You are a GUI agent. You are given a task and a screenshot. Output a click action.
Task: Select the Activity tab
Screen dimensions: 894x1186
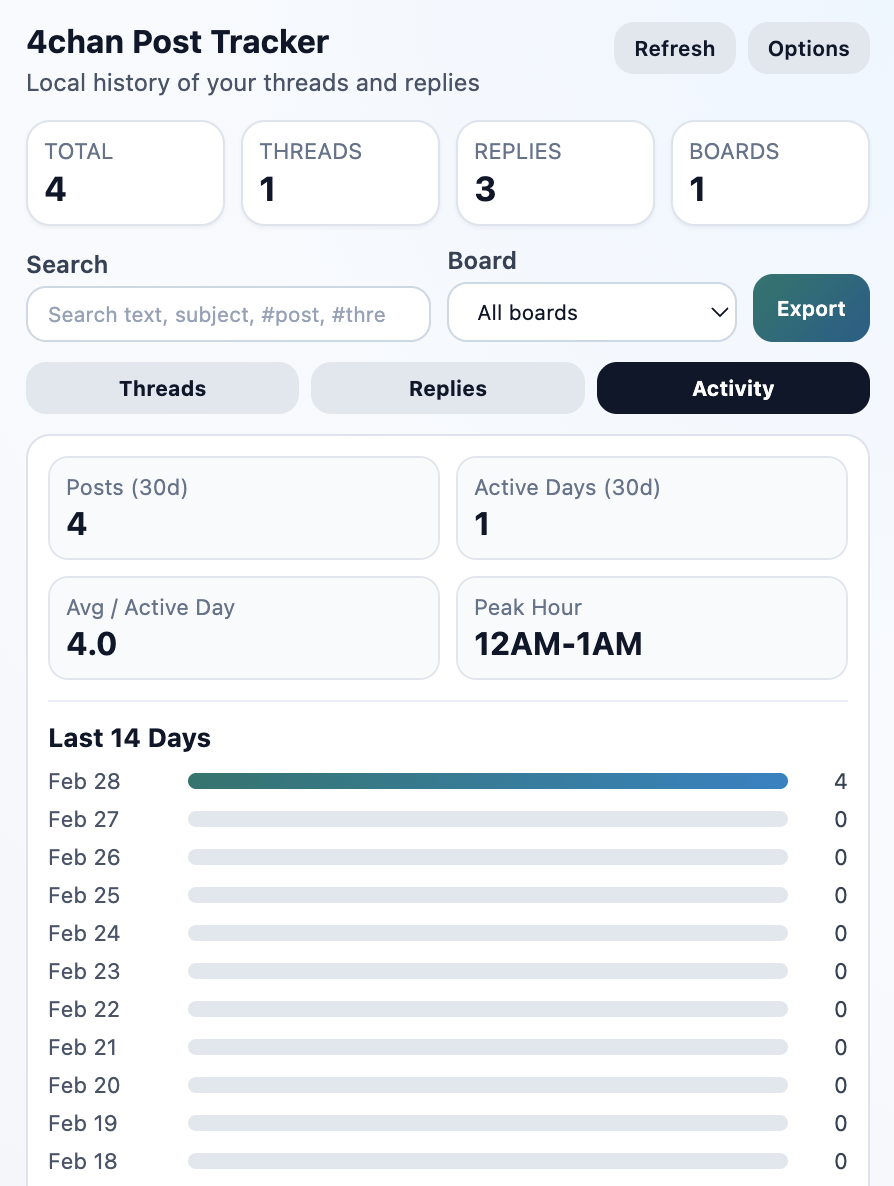[733, 388]
